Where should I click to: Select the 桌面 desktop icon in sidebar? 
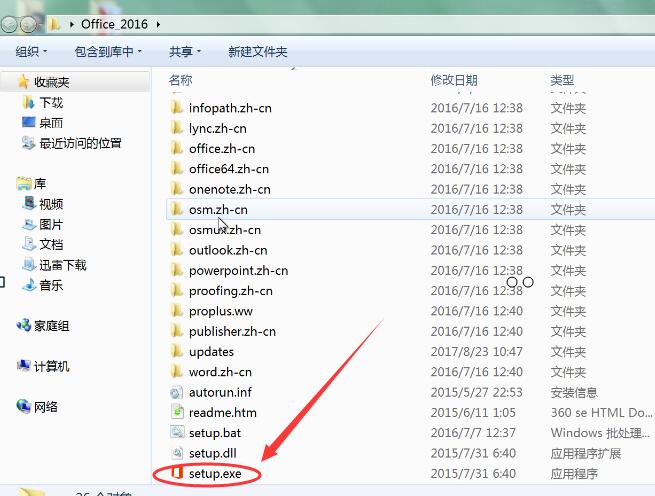28,122
